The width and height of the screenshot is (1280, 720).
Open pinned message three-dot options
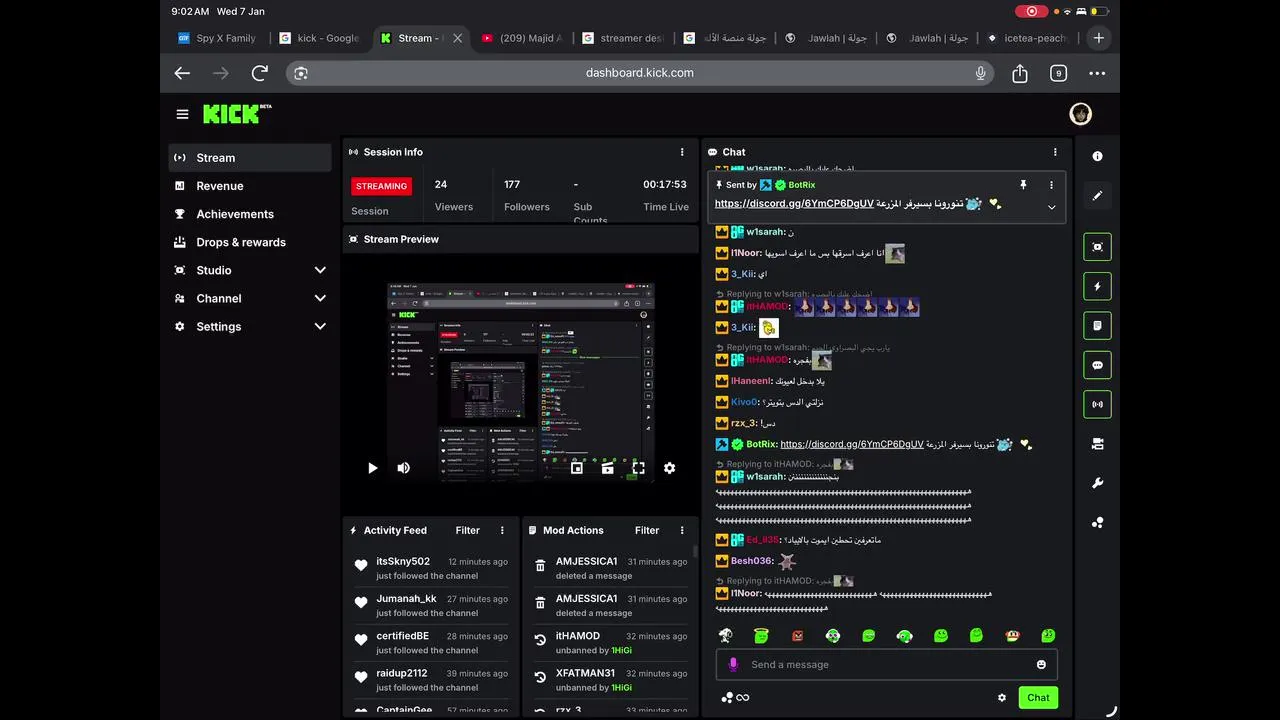click(x=1051, y=185)
